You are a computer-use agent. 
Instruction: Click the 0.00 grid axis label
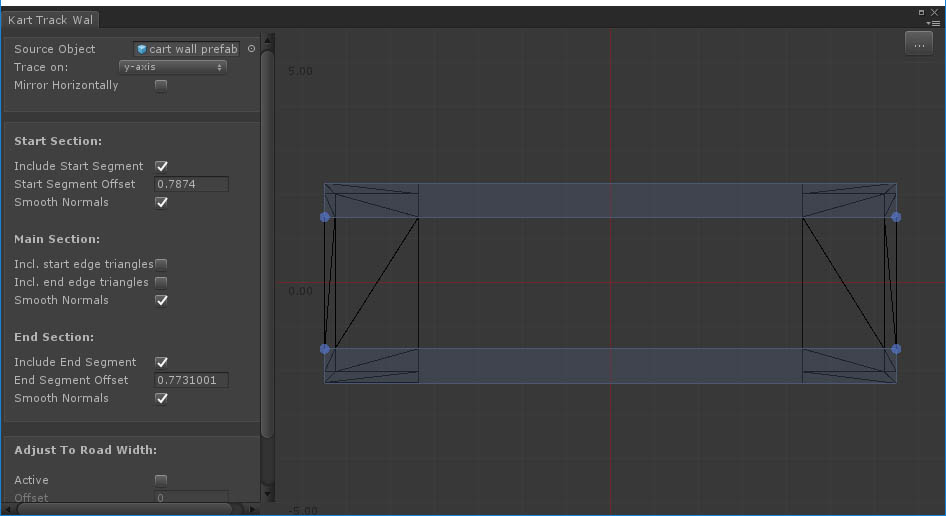point(300,291)
